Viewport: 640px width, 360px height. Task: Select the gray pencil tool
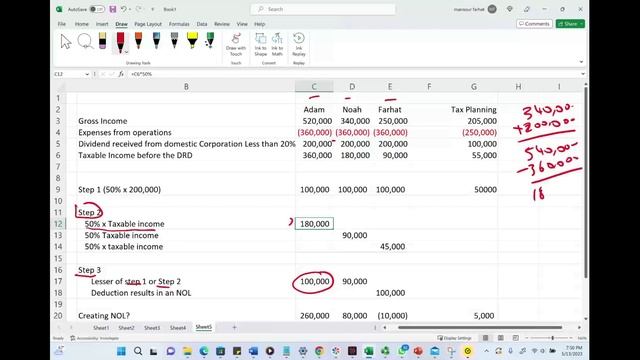[174, 41]
